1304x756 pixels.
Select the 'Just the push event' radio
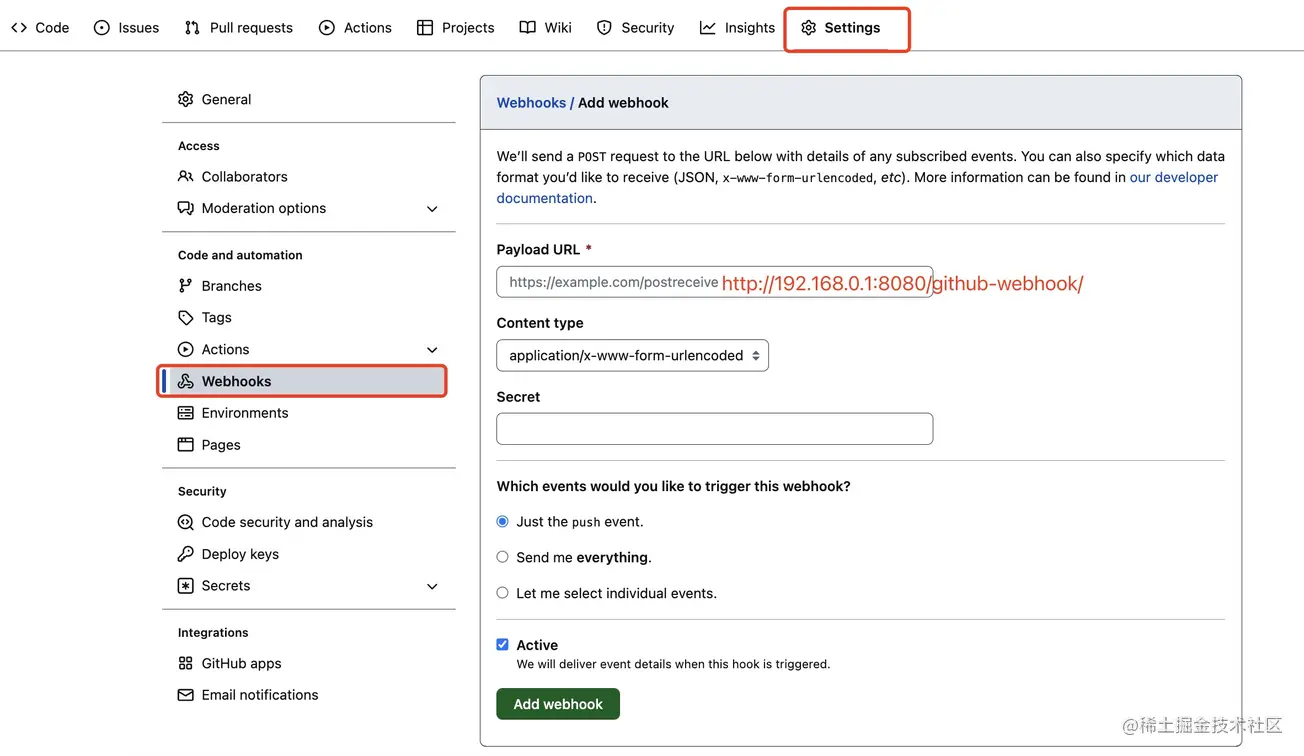[503, 522]
